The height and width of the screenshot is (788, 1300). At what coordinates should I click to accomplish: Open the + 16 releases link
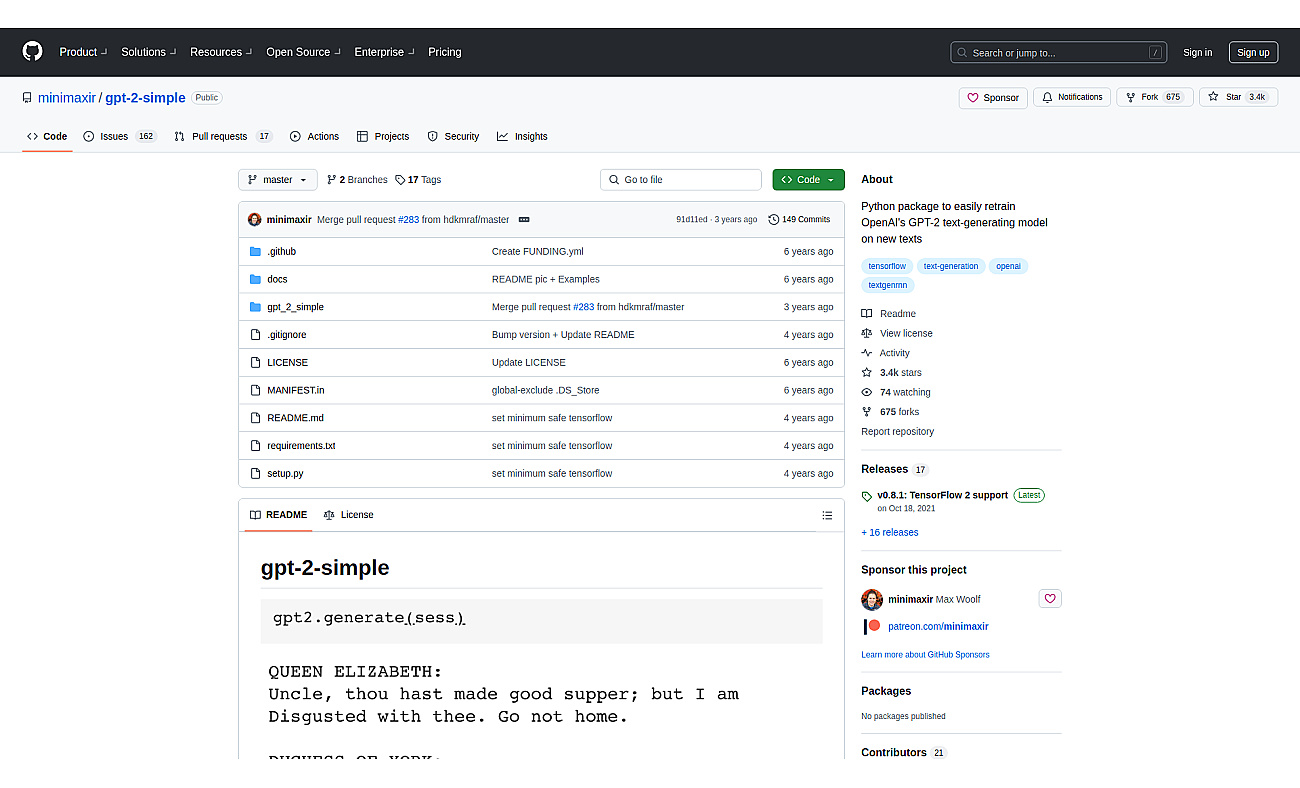click(889, 533)
